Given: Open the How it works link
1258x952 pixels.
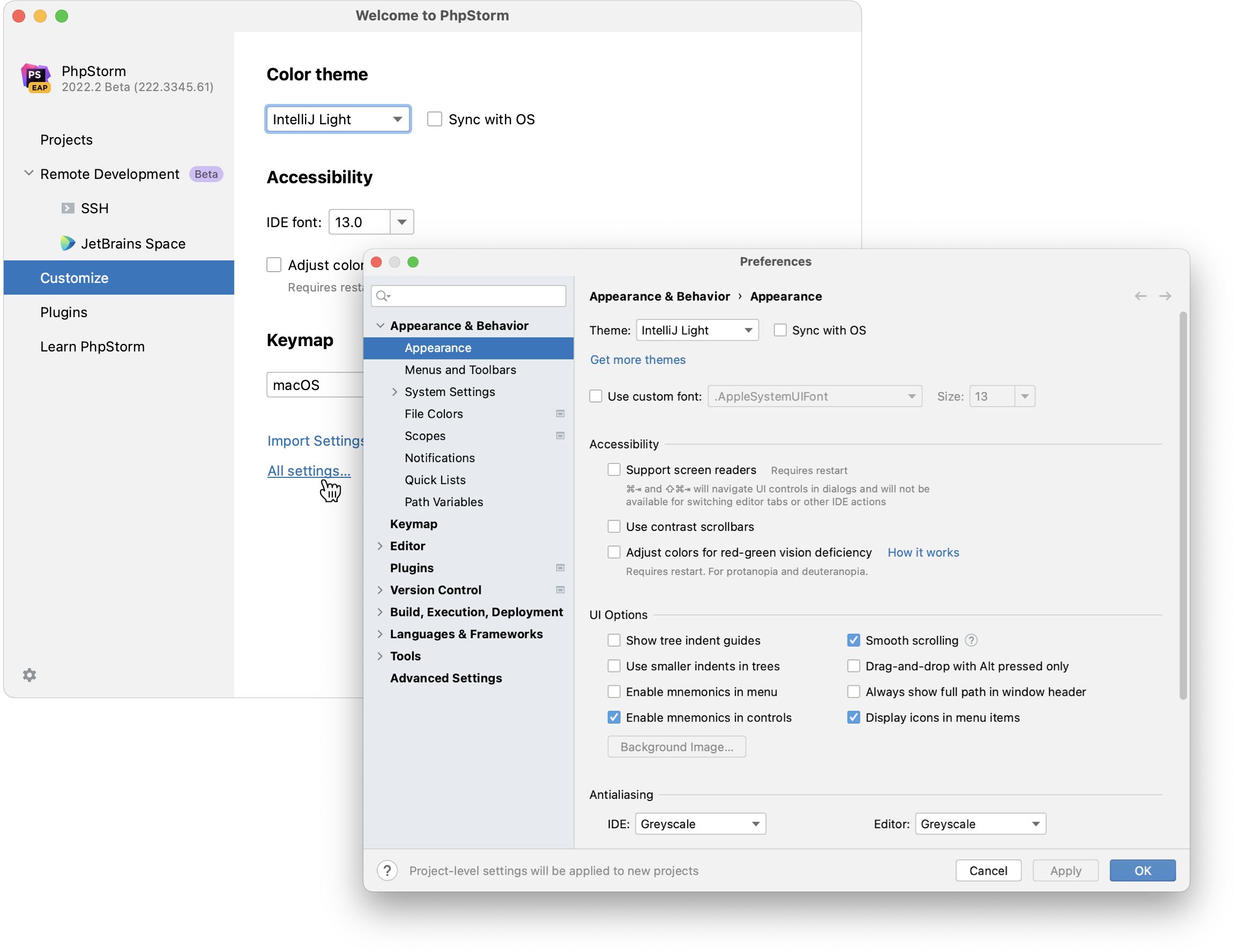Looking at the screenshot, I should click(x=923, y=552).
